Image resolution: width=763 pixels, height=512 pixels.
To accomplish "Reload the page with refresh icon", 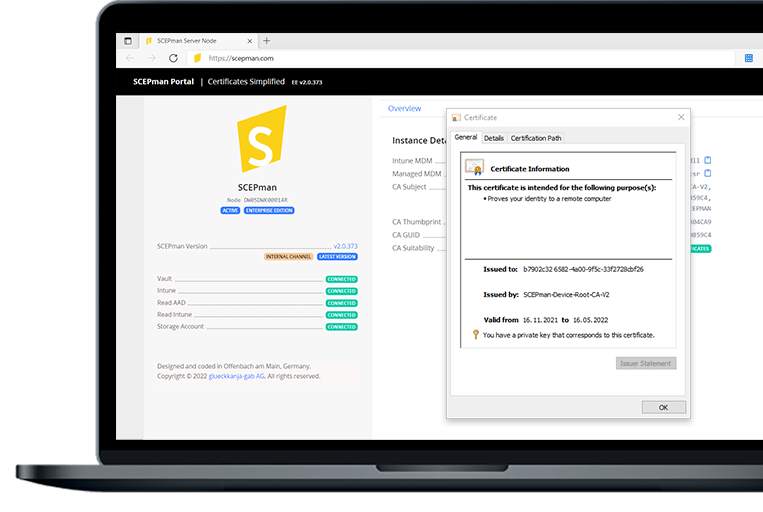I will click(x=173, y=58).
